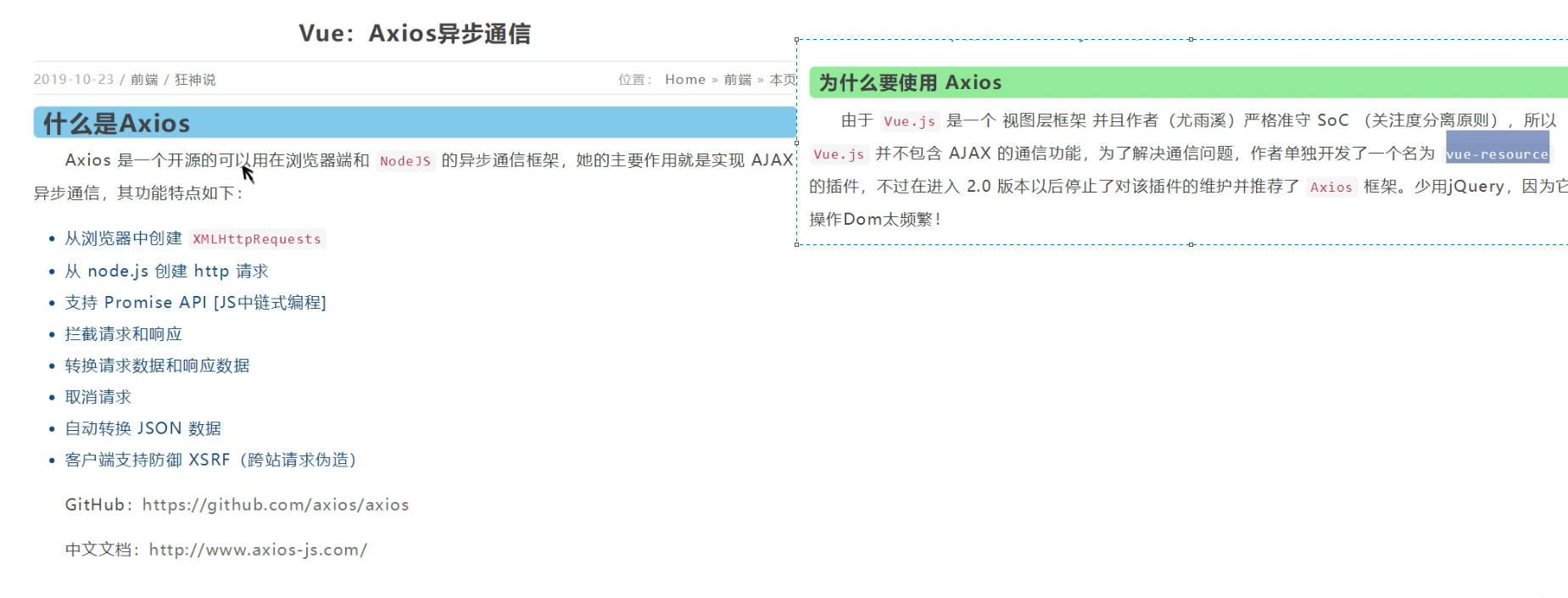Screen dimensions: 1568x598
Task: Open the GitHub axios repository URL
Action: coord(276,505)
